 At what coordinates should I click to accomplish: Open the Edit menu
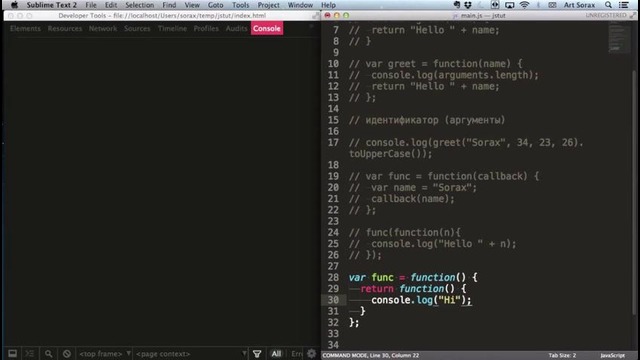point(111,5)
